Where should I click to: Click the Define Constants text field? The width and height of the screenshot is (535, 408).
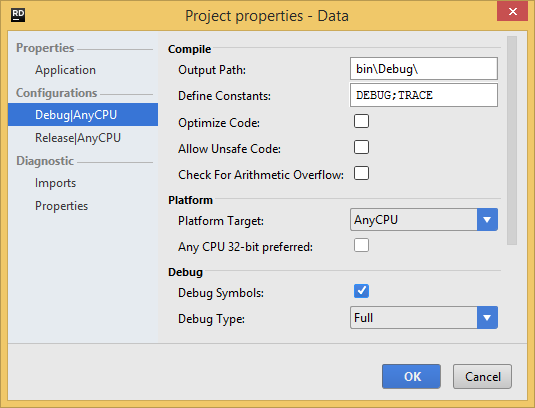pos(424,95)
